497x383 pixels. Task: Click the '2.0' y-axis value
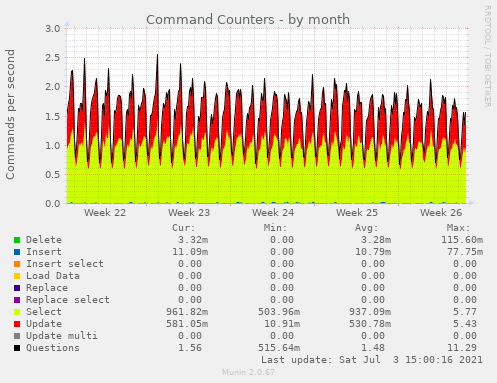pyautogui.click(x=53, y=87)
